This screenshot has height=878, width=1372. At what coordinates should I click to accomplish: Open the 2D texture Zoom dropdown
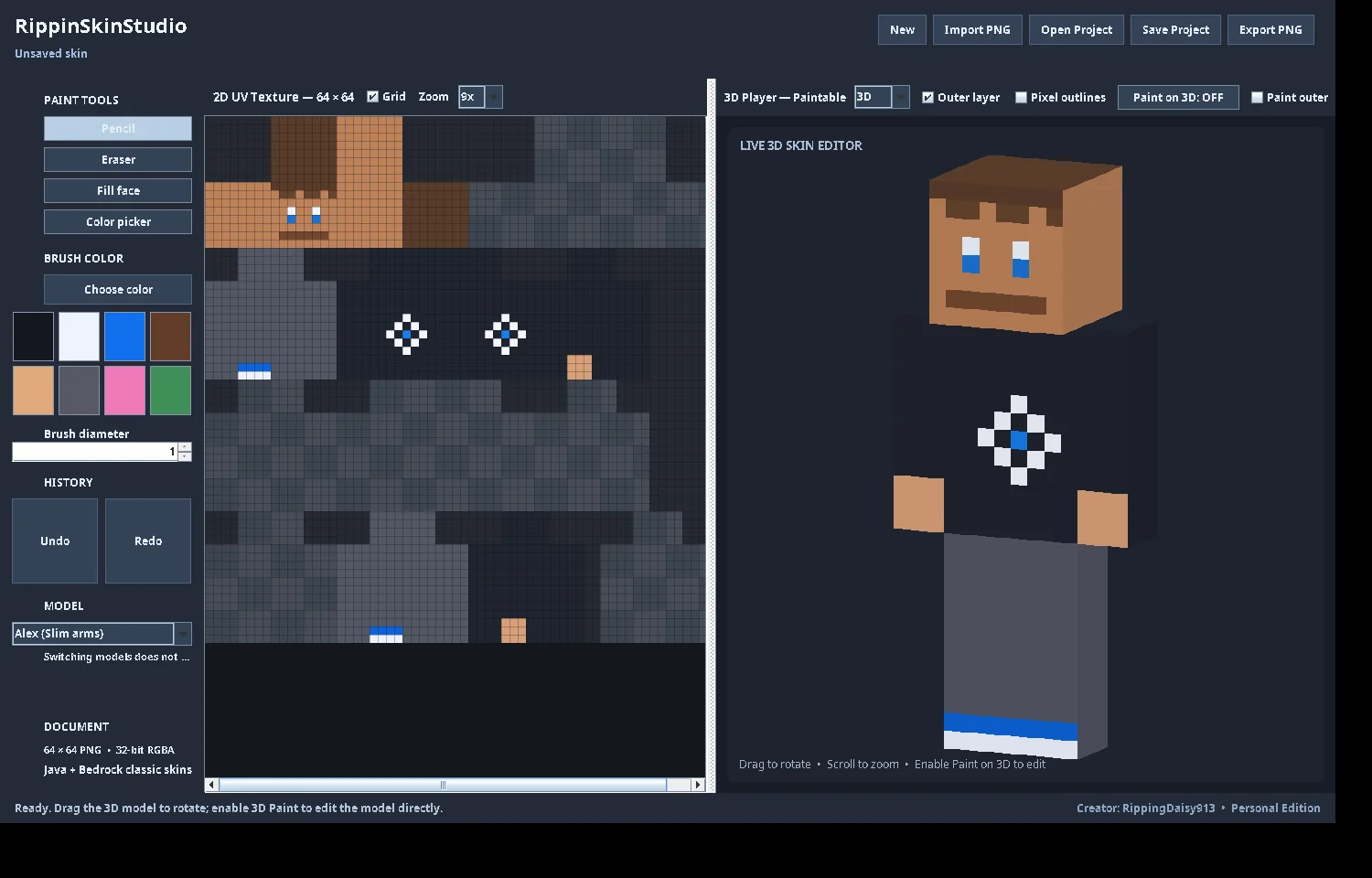point(480,97)
